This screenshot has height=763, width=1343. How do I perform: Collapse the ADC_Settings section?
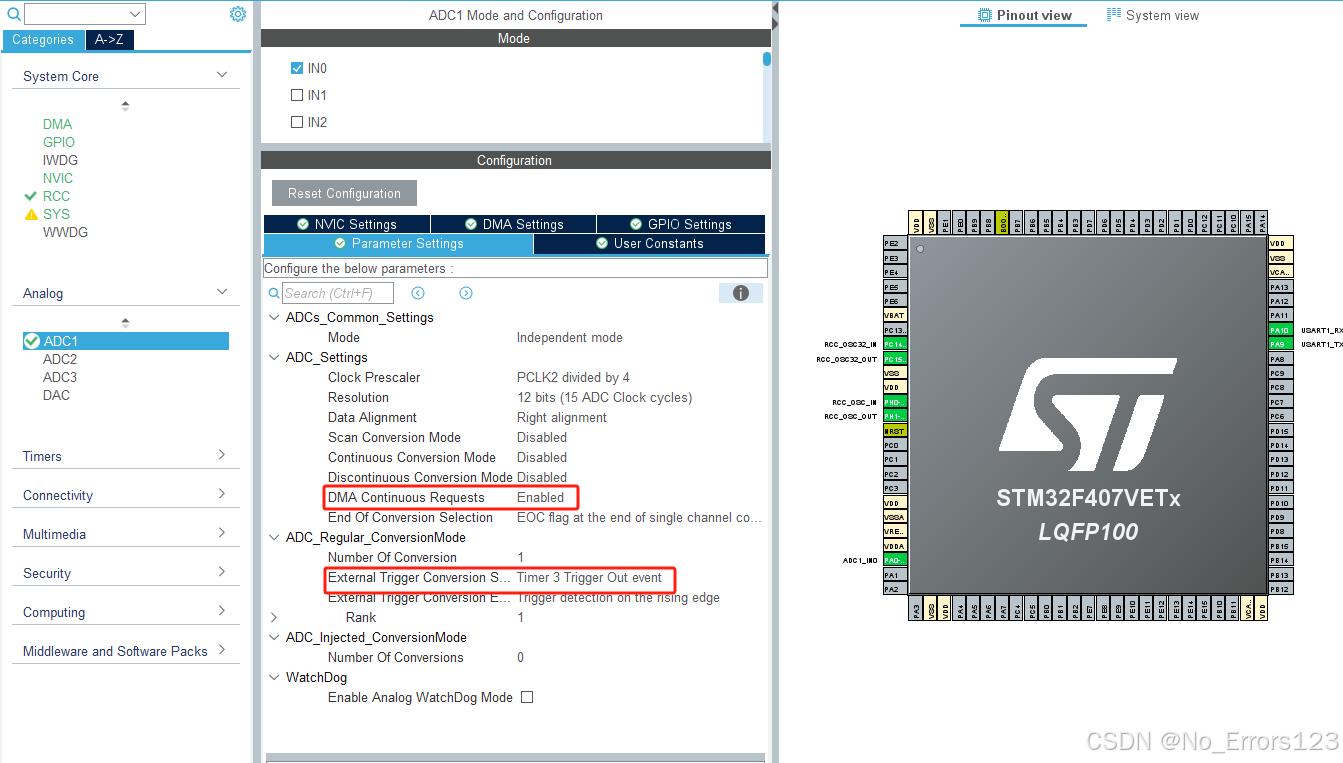[274, 357]
